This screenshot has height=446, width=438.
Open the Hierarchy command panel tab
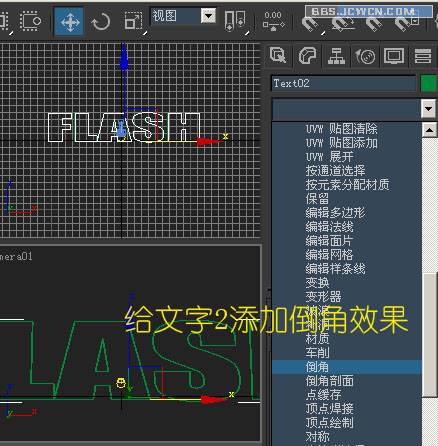point(336,55)
